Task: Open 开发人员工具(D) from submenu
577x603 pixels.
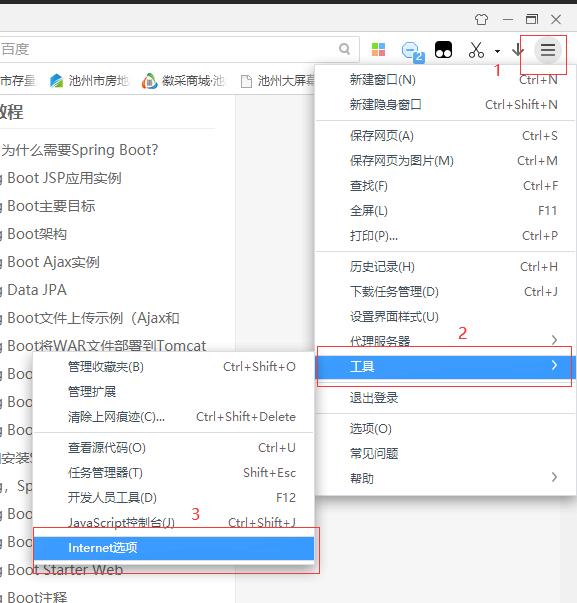Action: click(173, 498)
